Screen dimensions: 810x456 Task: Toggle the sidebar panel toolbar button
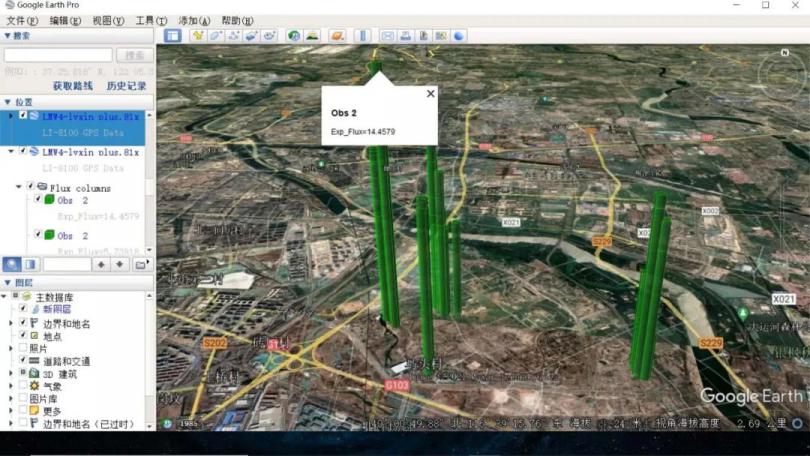tap(173, 36)
